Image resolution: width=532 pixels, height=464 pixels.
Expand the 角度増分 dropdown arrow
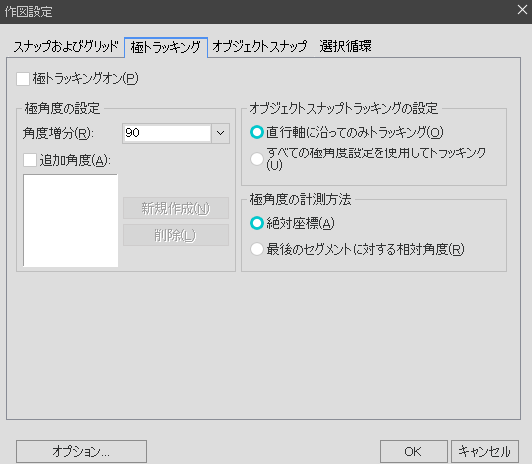221,133
